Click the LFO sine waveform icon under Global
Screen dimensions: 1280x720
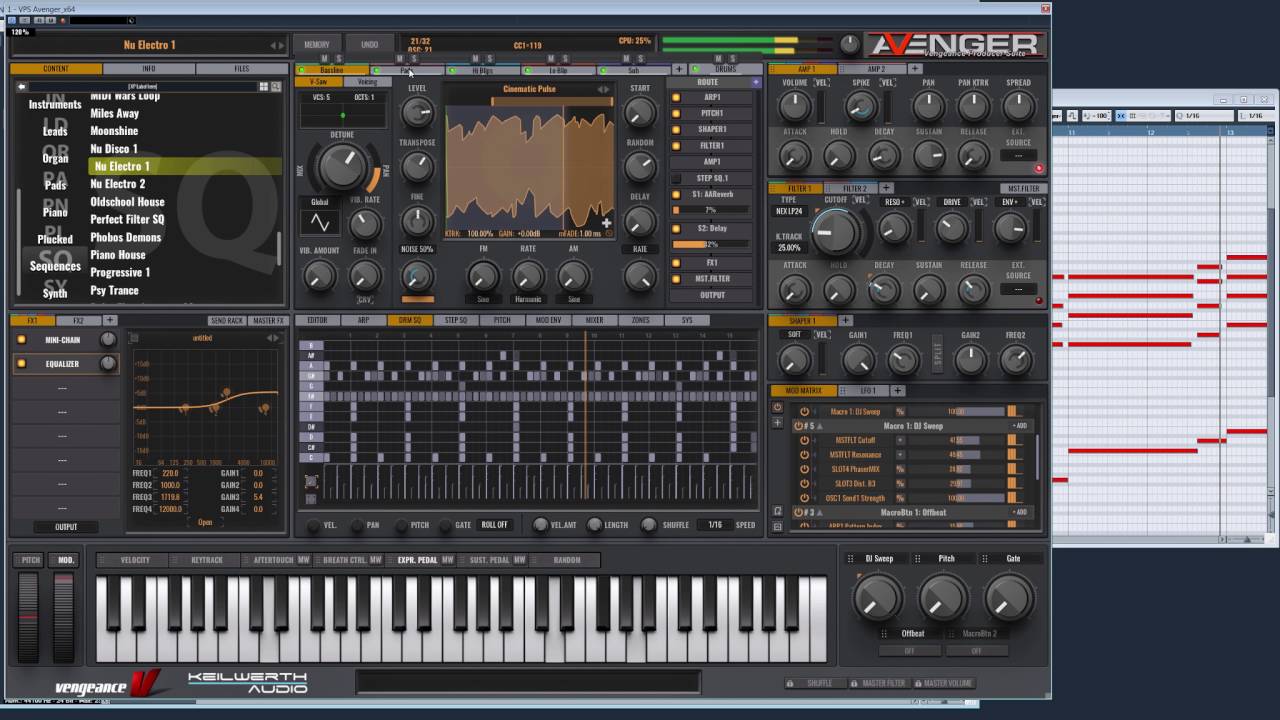pyautogui.click(x=320, y=222)
